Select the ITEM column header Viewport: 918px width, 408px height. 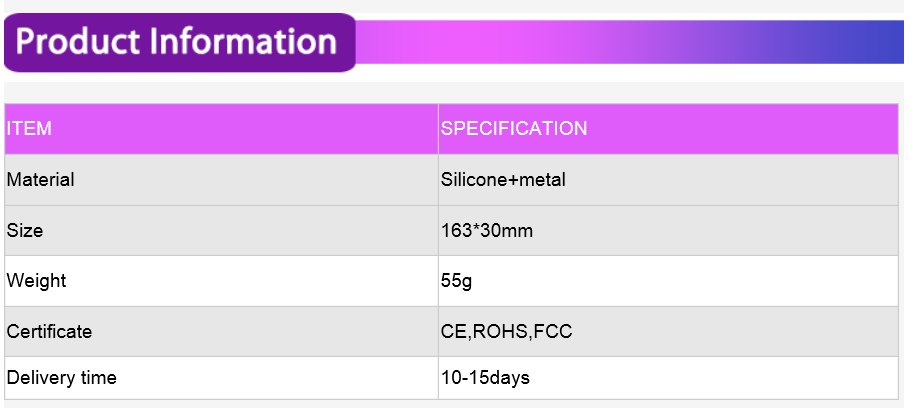tap(29, 128)
